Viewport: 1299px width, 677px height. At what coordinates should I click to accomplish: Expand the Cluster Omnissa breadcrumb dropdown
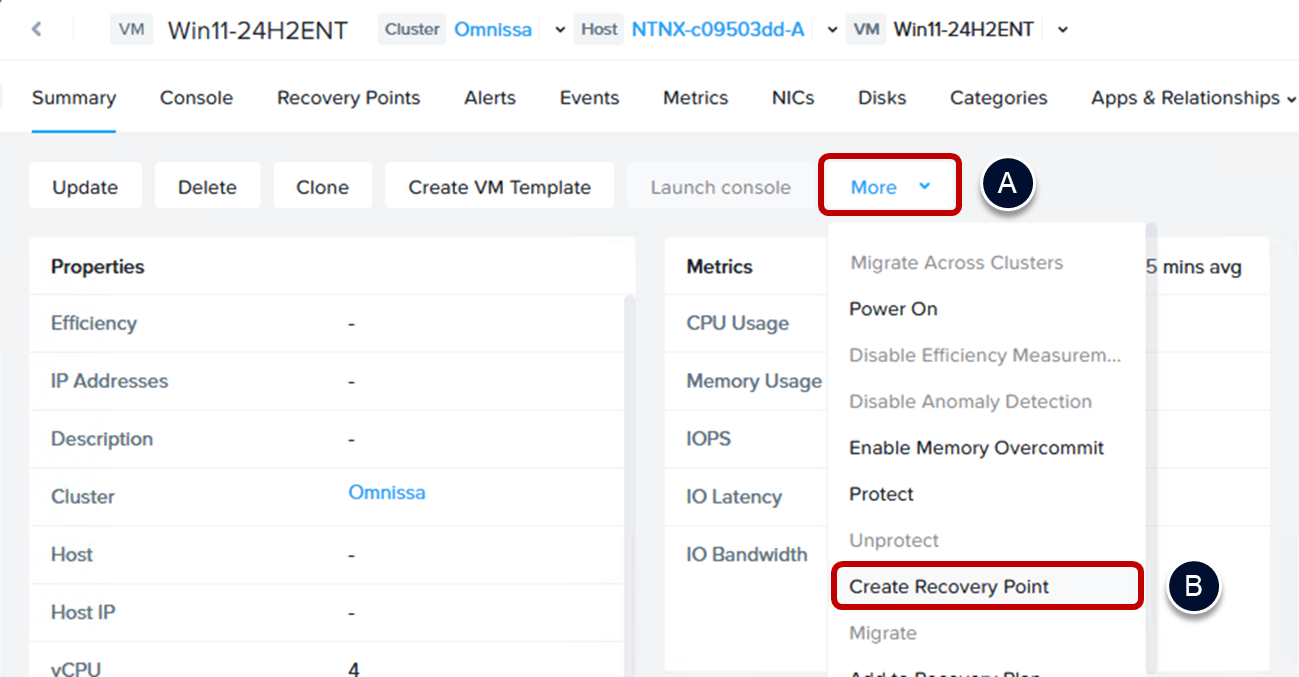click(x=559, y=30)
